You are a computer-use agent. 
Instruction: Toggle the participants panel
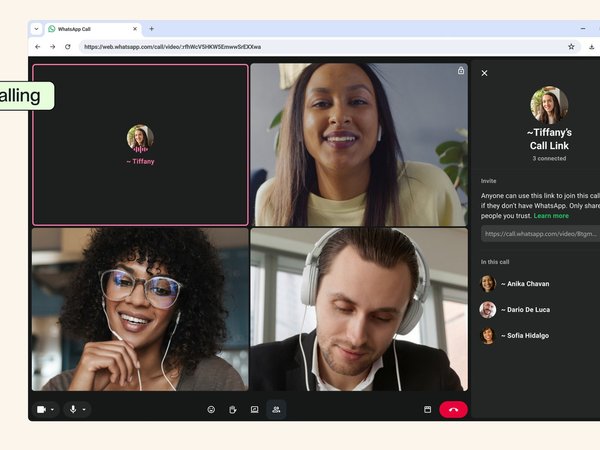276,410
